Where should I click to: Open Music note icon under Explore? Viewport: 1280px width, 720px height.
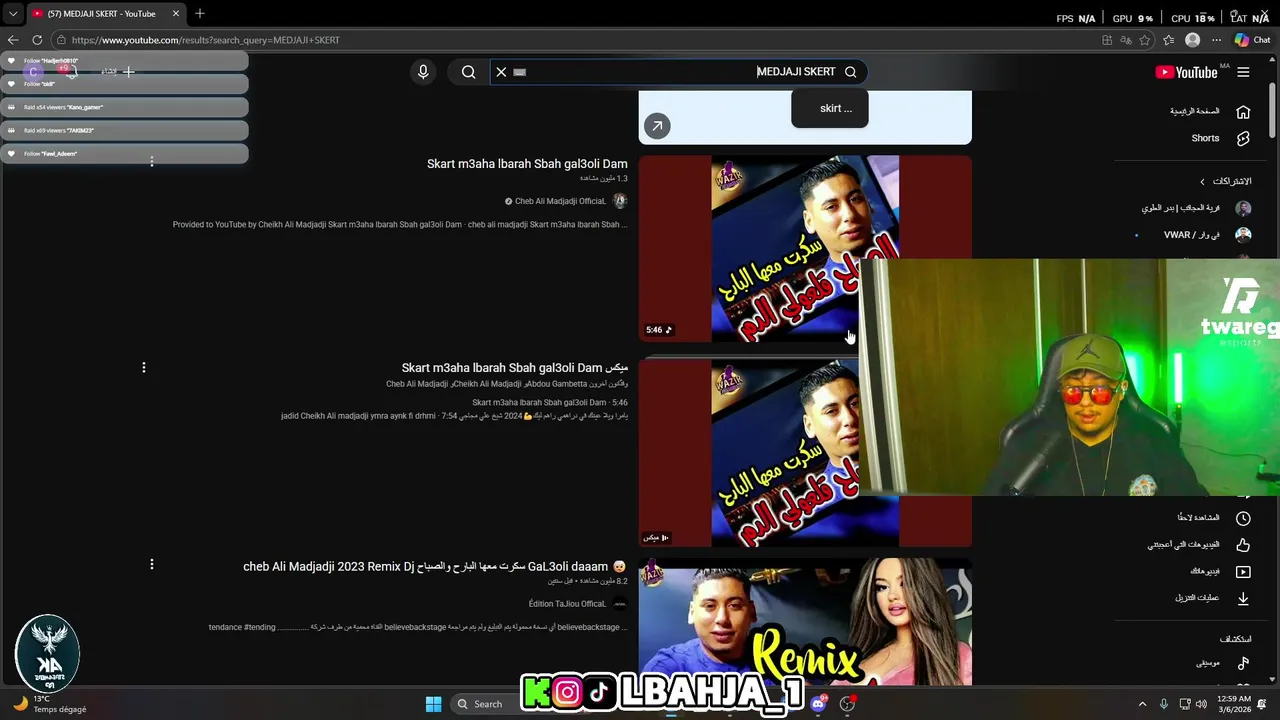[1243, 663]
